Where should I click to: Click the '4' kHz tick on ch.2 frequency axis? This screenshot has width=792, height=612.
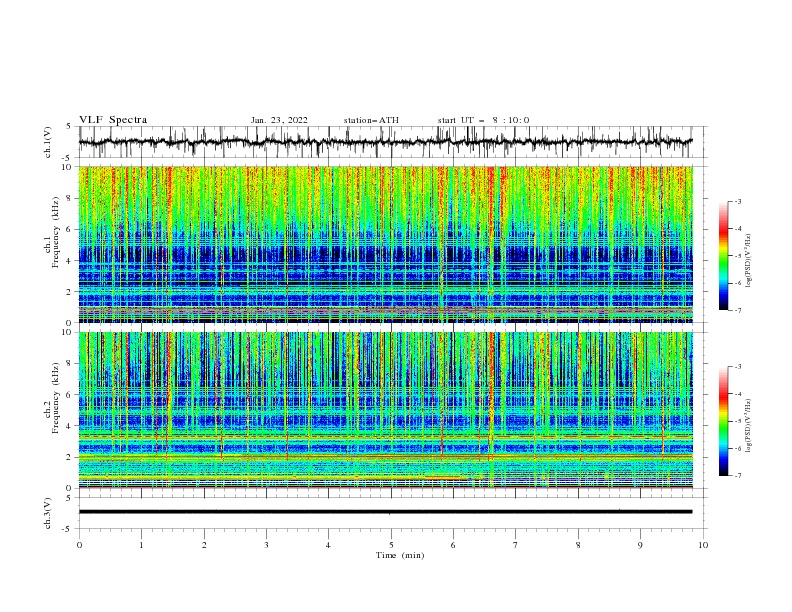click(x=70, y=426)
